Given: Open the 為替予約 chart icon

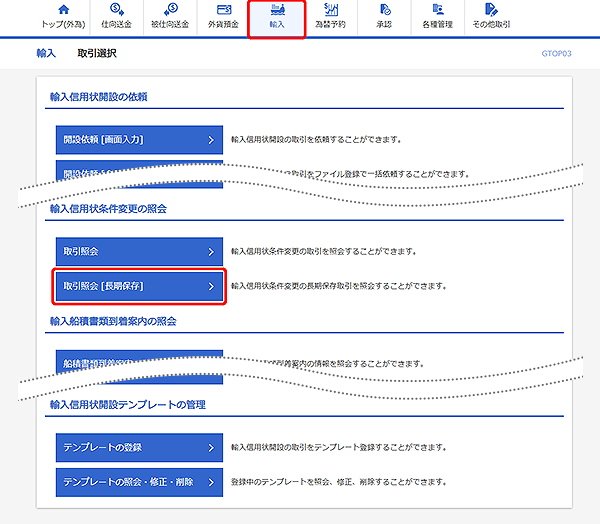Looking at the screenshot, I should click(x=331, y=9).
